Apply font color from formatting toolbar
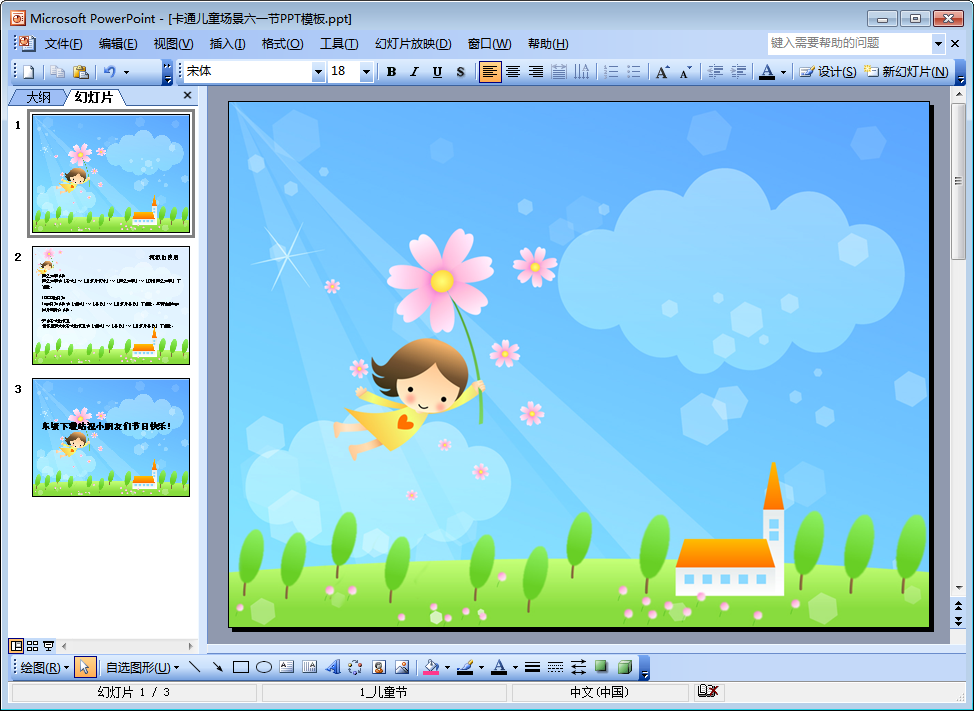Viewport: 974px width, 711px height. pos(767,72)
